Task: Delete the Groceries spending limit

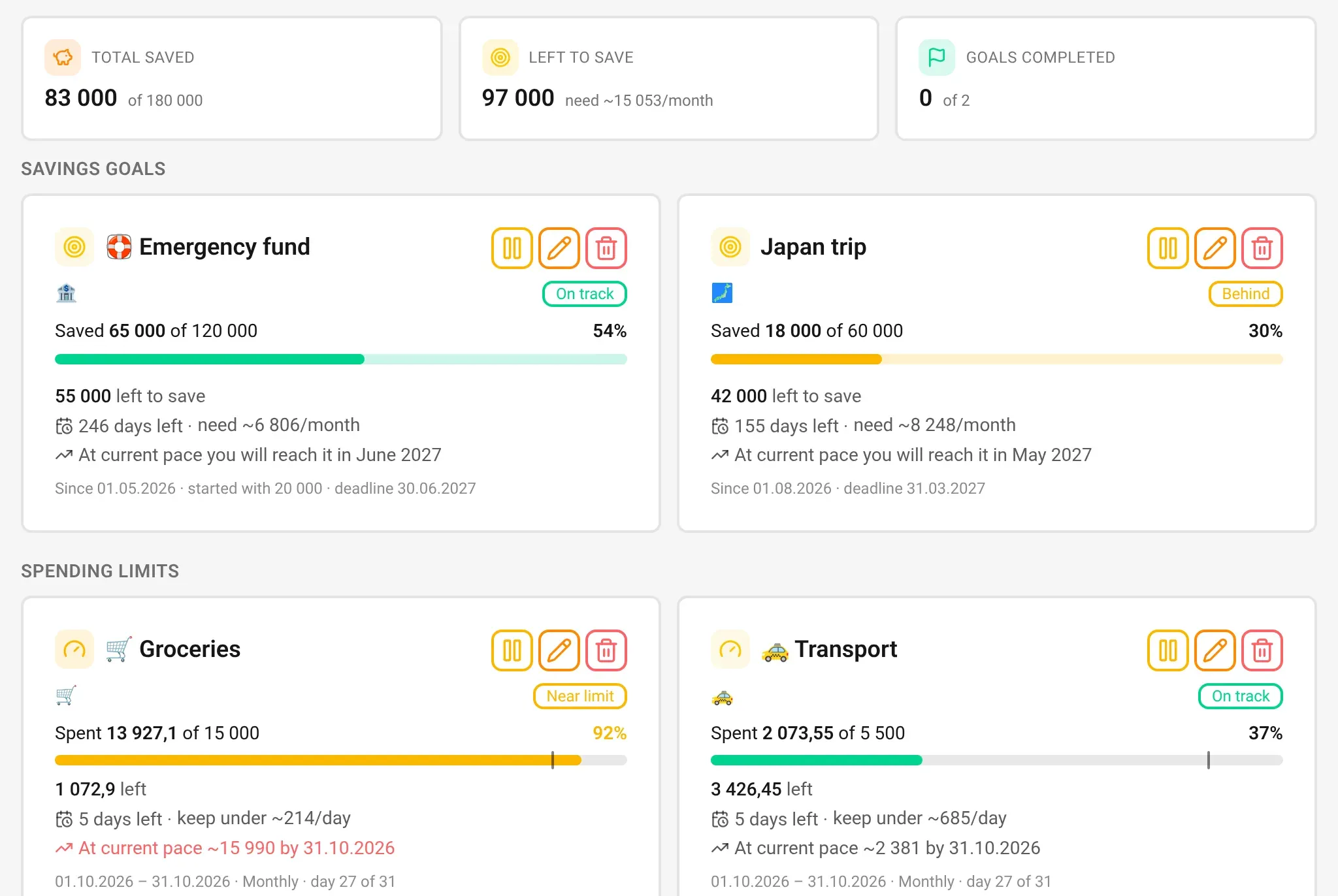Action: pos(606,650)
